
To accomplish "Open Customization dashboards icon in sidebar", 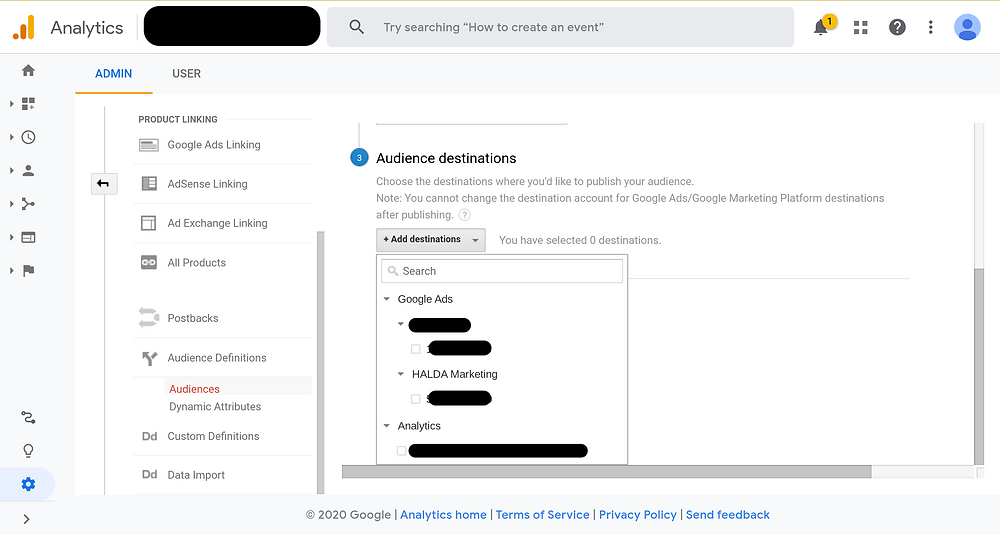I will point(28,103).
